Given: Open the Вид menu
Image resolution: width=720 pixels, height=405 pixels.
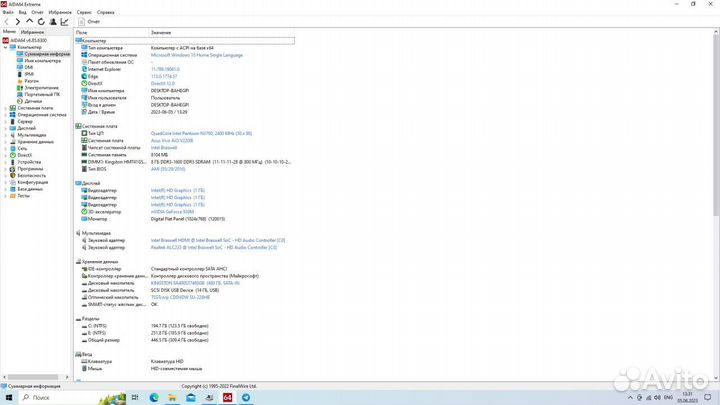Looking at the screenshot, I should pyautogui.click(x=22, y=12).
